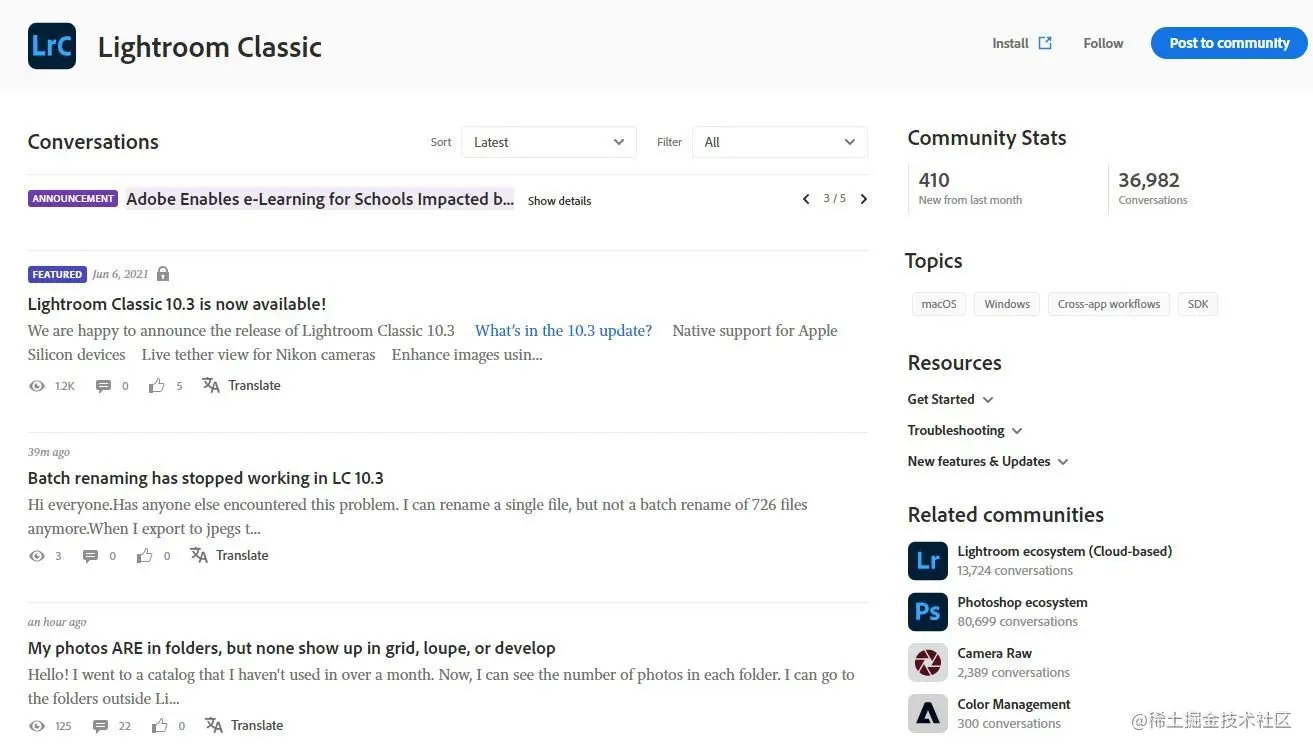The height and width of the screenshot is (752, 1313).
Task: Click the 2,389 conversations text
Action: pos(1013,673)
